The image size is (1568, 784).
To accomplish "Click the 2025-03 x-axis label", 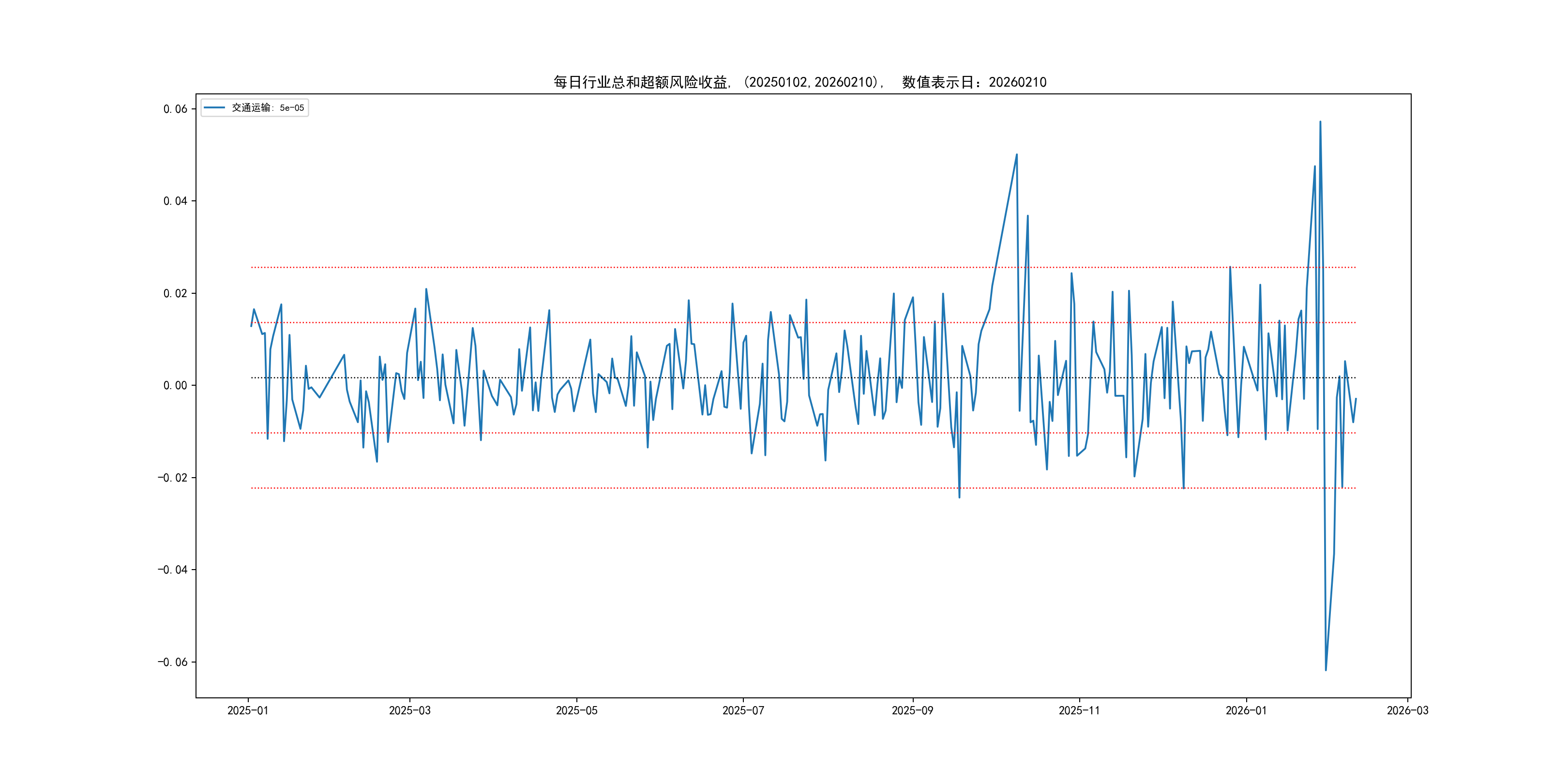I will 409,710.
